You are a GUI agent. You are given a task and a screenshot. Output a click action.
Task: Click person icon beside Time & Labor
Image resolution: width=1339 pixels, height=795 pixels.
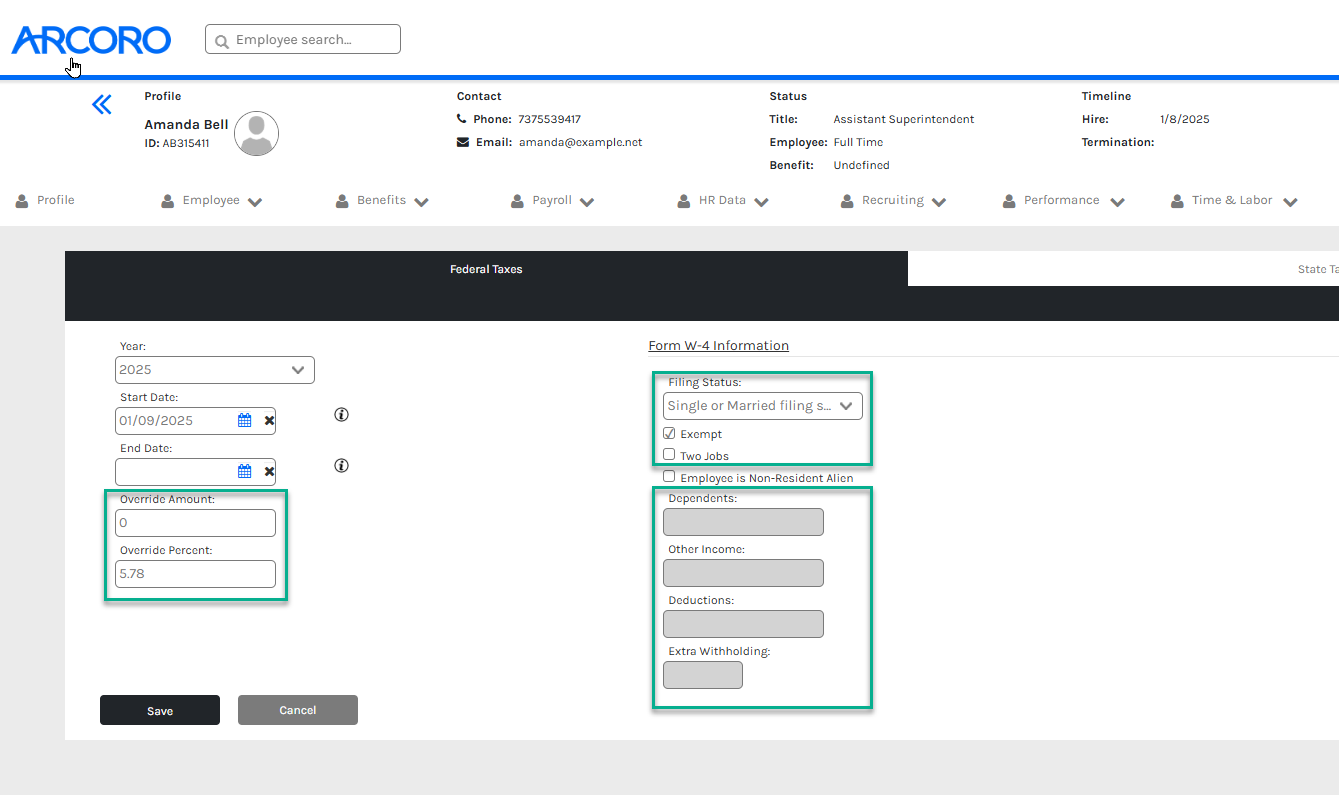pyautogui.click(x=1177, y=201)
